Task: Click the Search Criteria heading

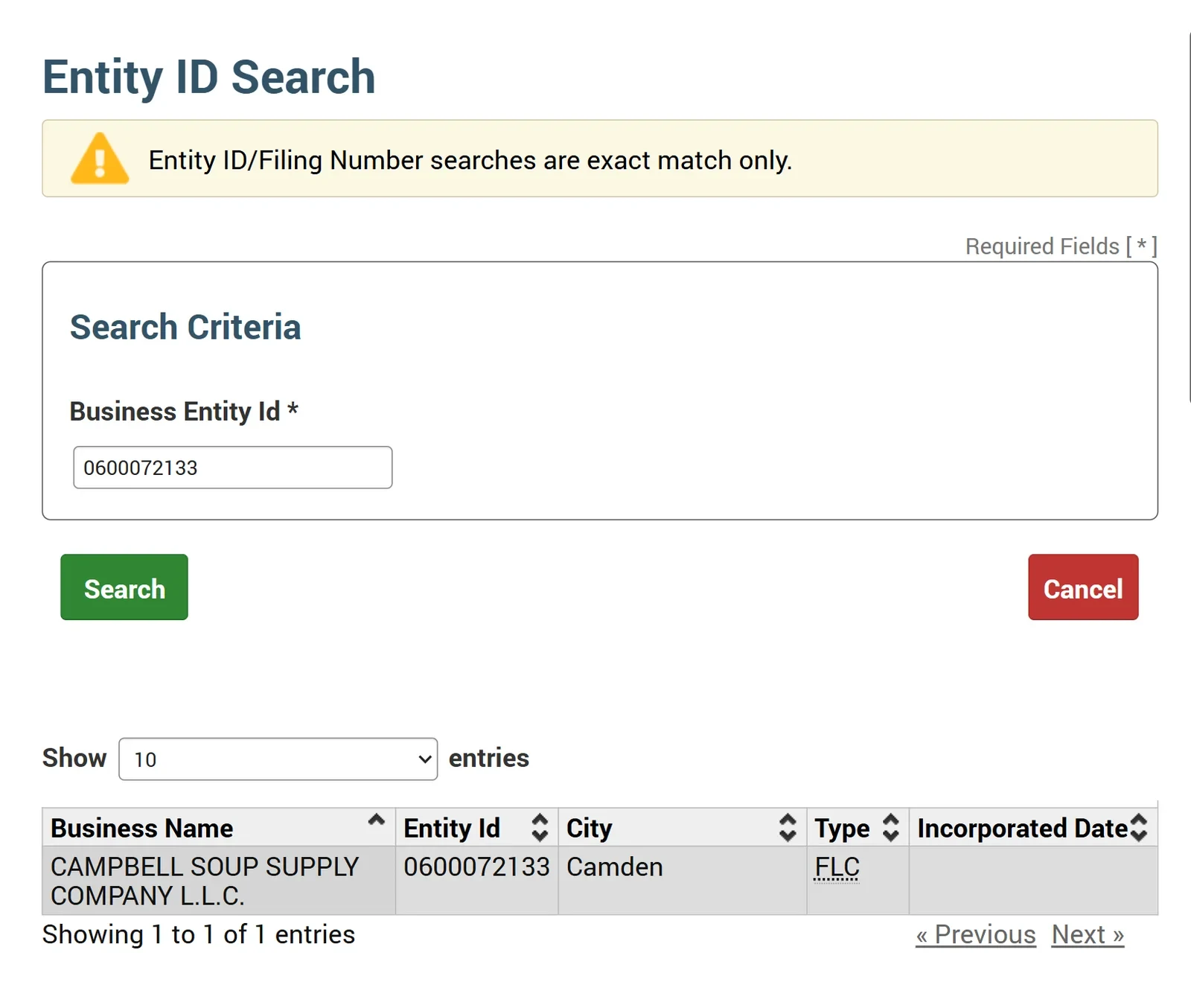Action: click(x=185, y=327)
